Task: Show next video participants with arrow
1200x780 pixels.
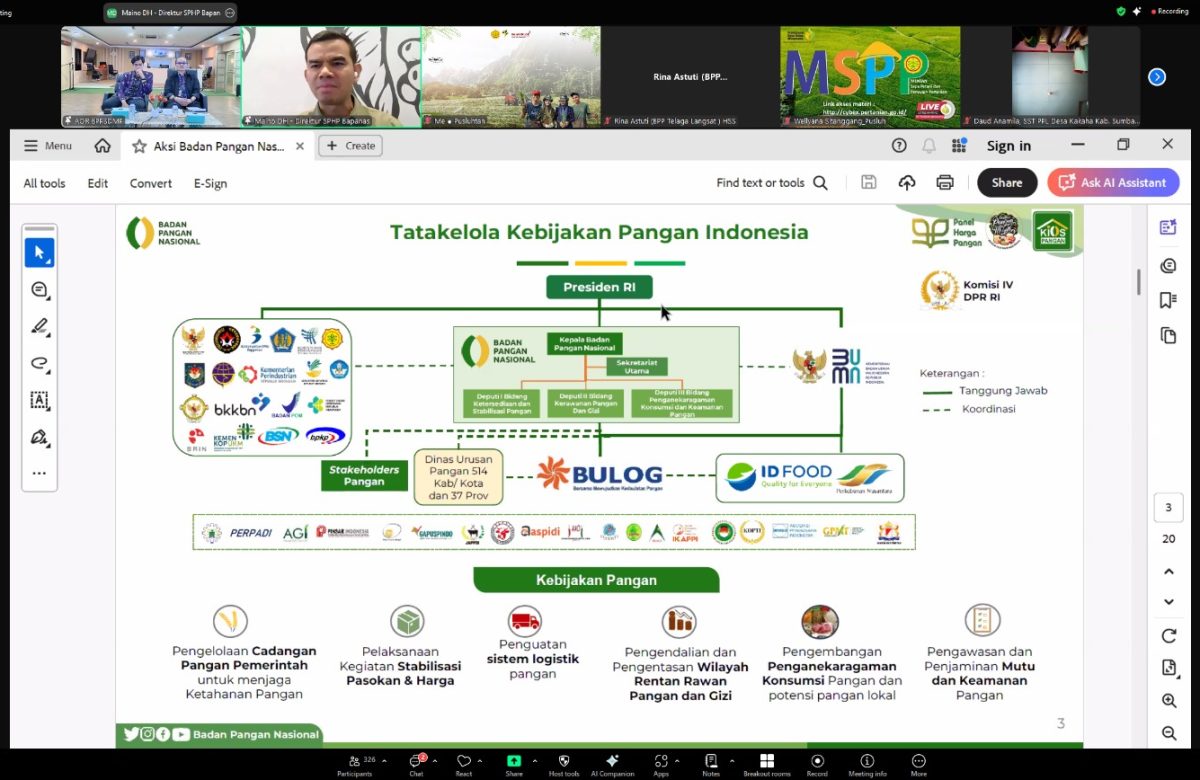Action: [x=1157, y=77]
